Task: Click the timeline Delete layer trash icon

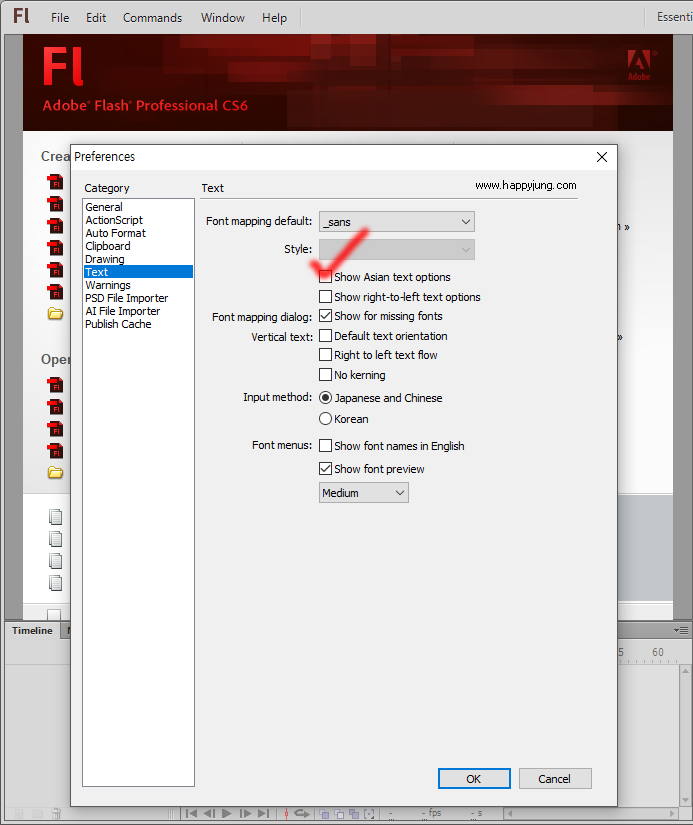Action: [56, 813]
